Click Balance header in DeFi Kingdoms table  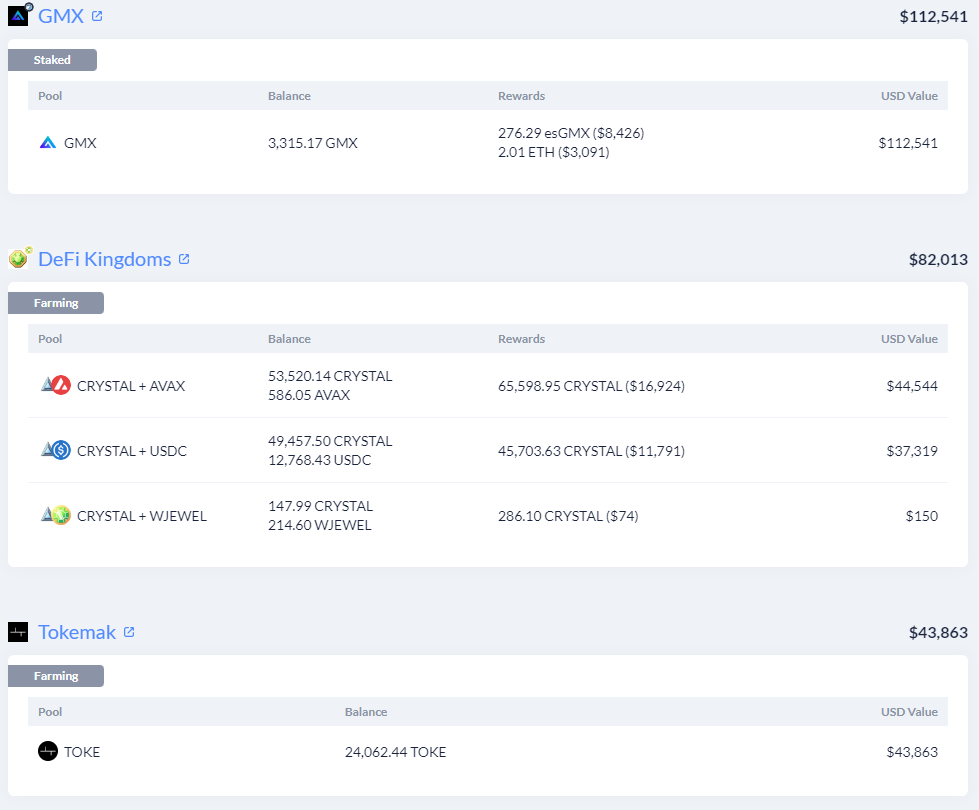point(289,338)
